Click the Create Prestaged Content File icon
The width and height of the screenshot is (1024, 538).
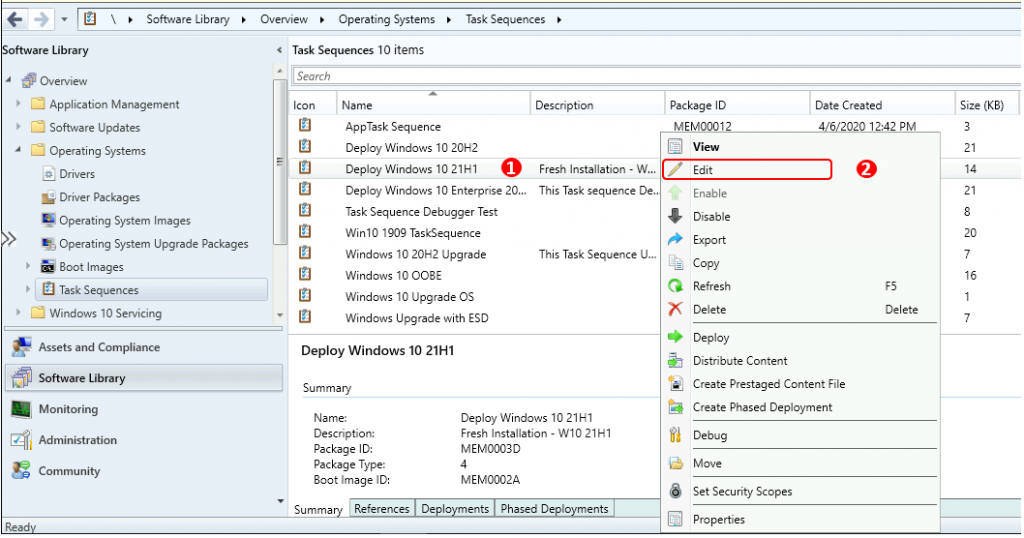pyautogui.click(x=675, y=384)
